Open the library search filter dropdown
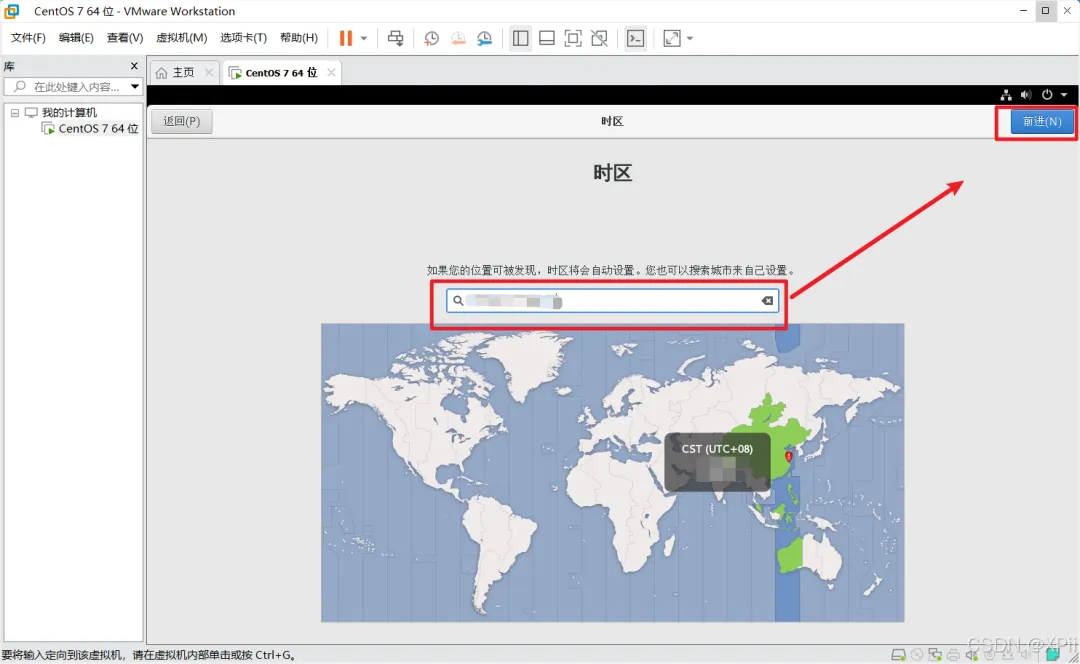1080x664 pixels. (135, 87)
